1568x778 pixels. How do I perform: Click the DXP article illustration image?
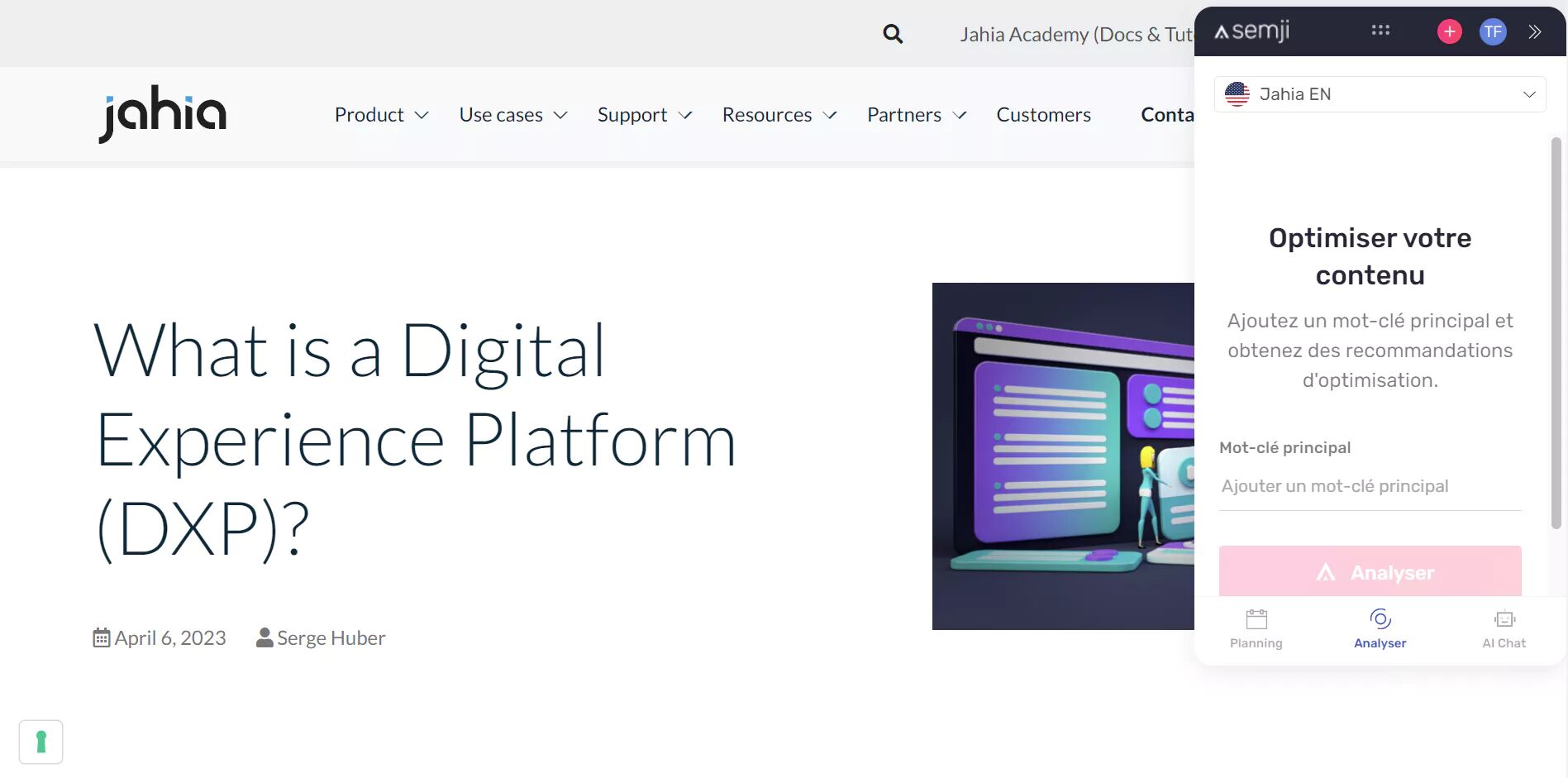(1063, 456)
